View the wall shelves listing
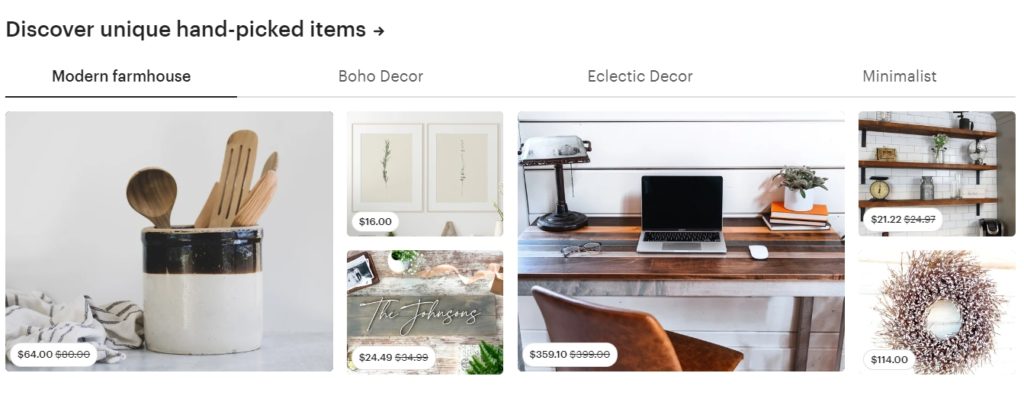The width and height of the screenshot is (1024, 402). pos(936,174)
